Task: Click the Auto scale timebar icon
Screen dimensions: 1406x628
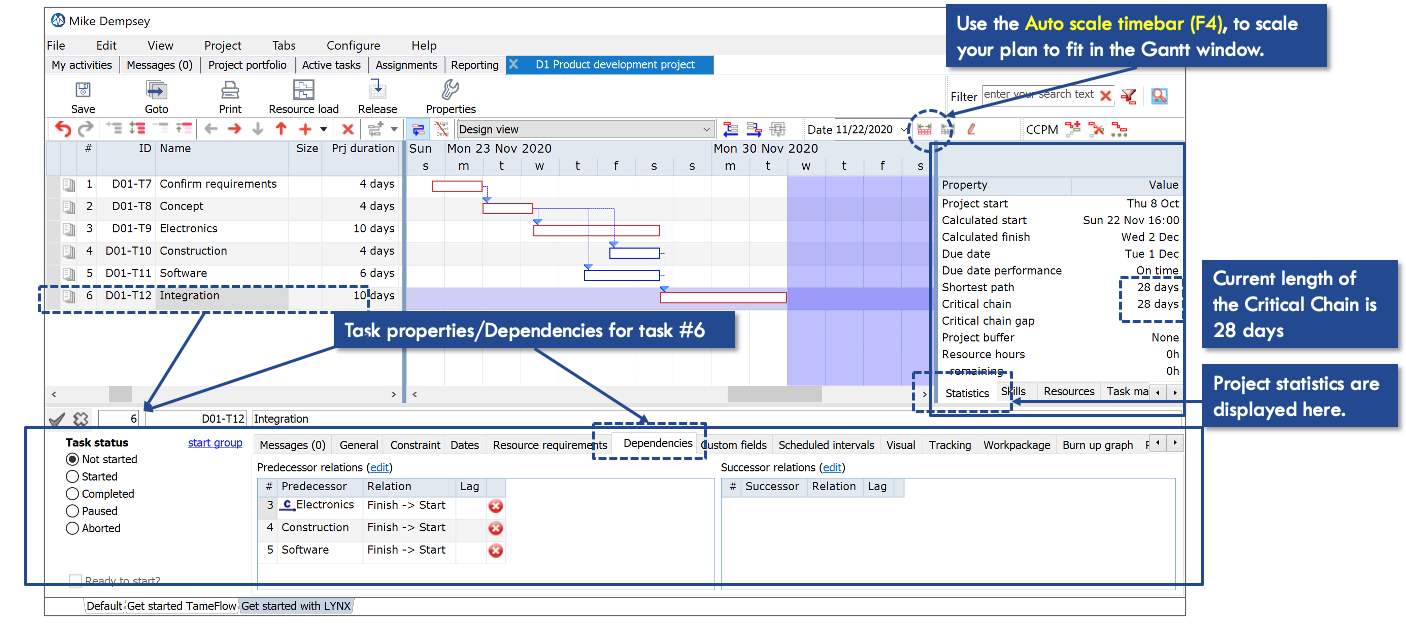Action: (924, 129)
